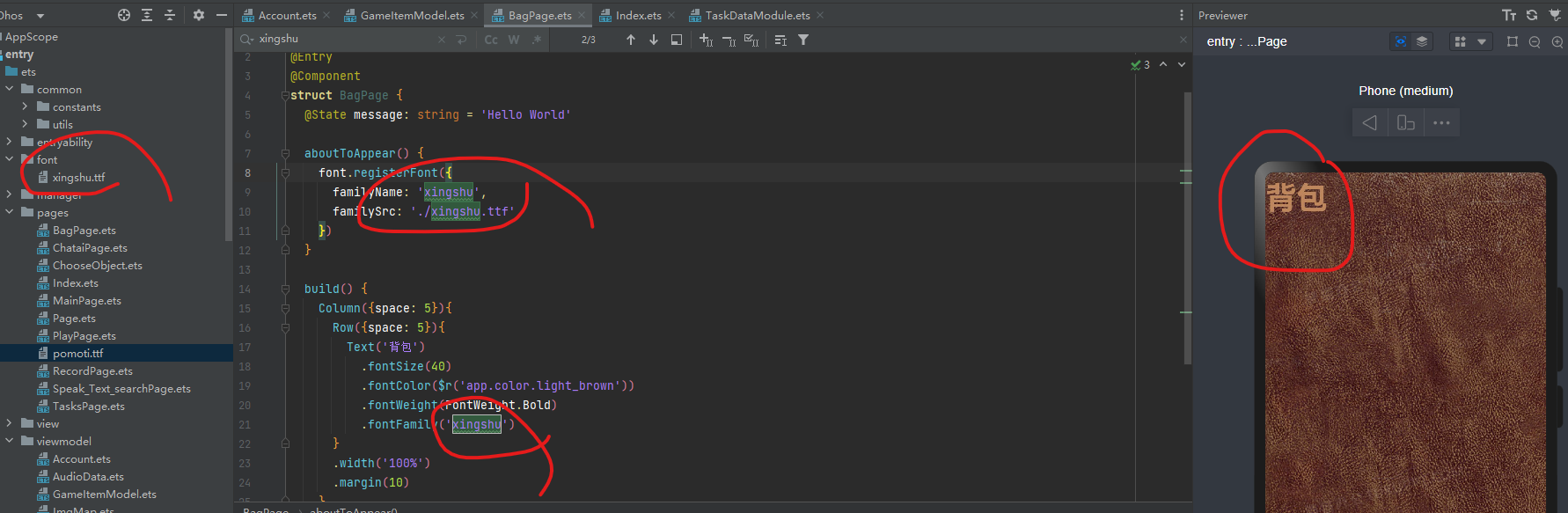The image size is (1568, 513).
Task: Jump to next search occurrence
Action: coord(654,40)
